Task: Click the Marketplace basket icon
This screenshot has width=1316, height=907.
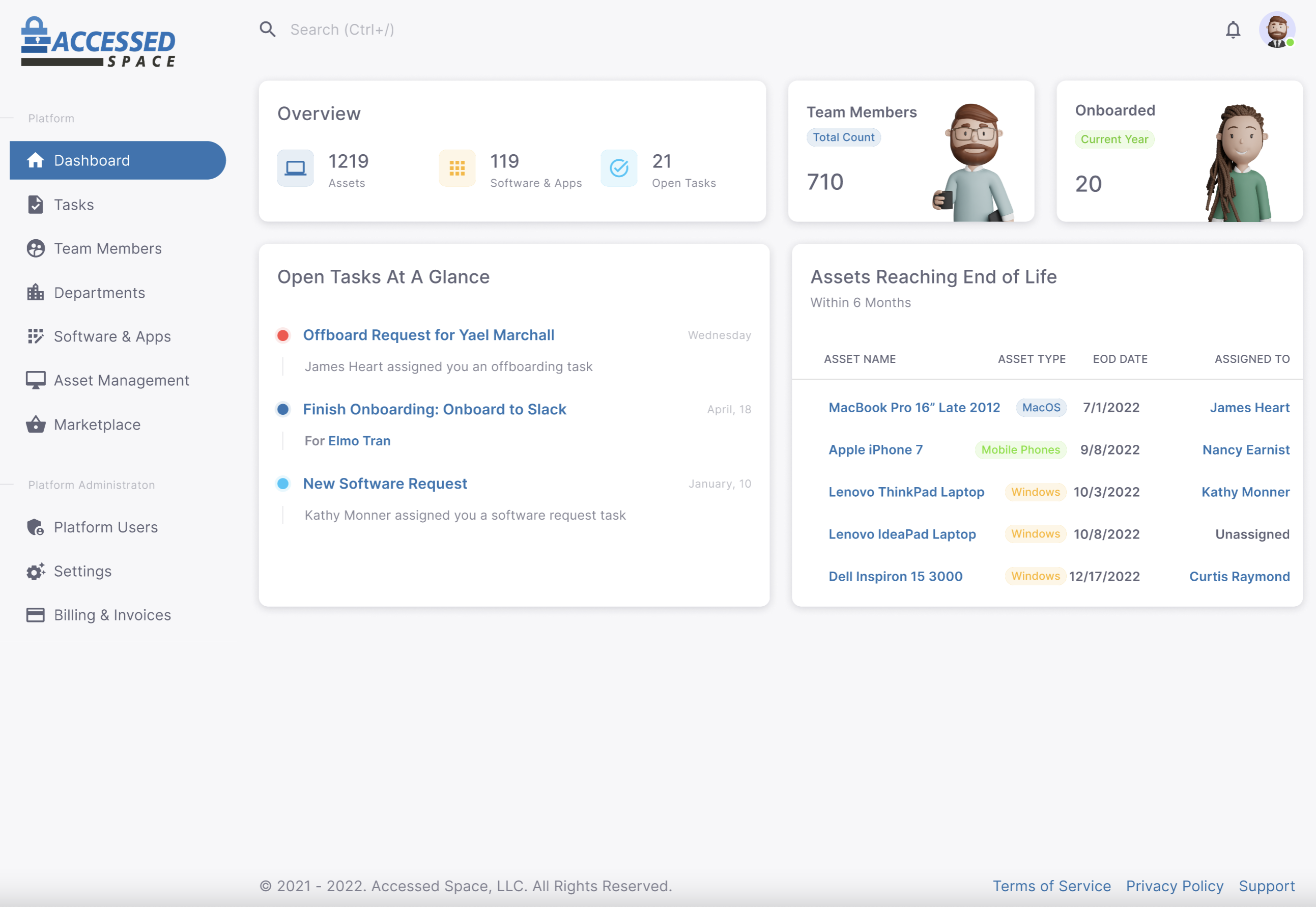Action: pyautogui.click(x=35, y=424)
